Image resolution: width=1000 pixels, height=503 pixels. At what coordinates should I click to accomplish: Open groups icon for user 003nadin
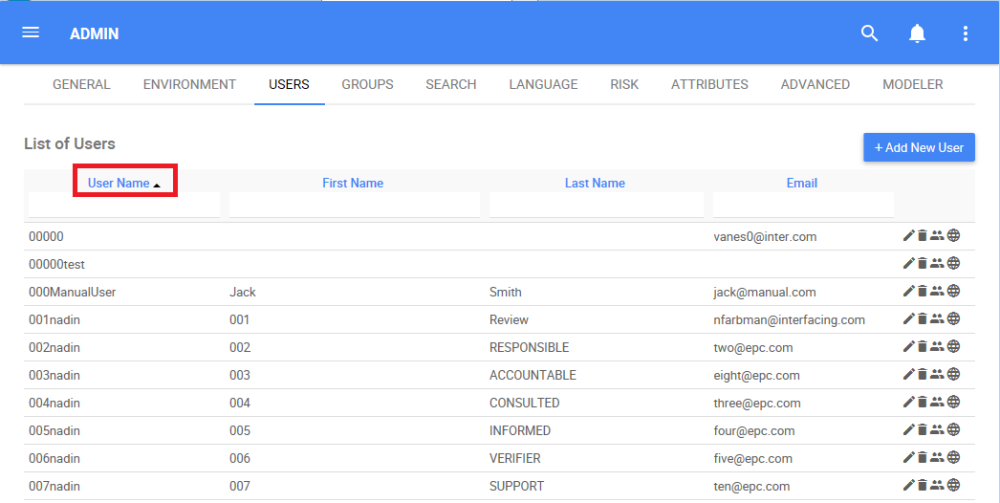coord(937,375)
